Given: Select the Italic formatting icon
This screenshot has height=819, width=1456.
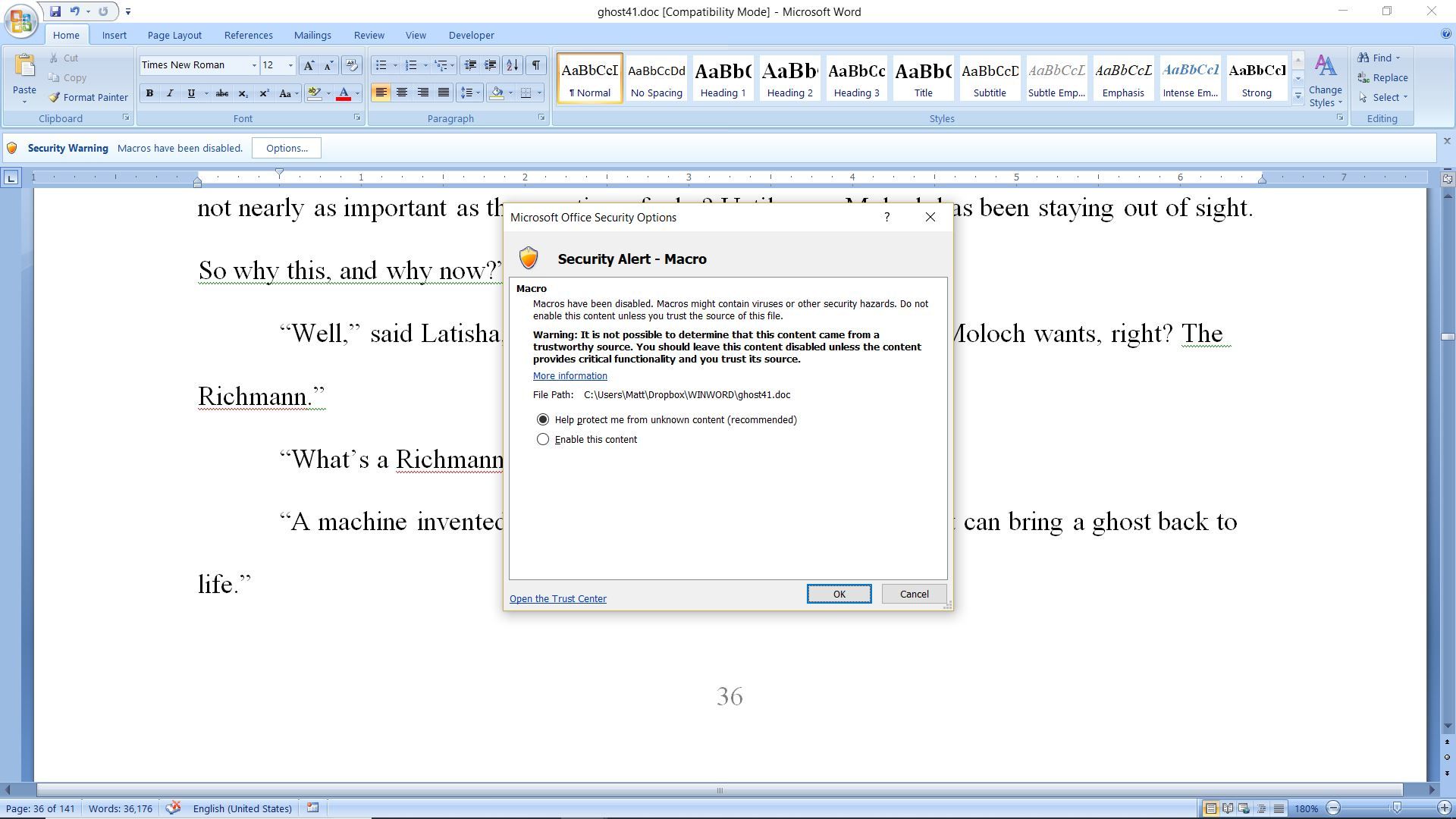Looking at the screenshot, I should [170, 92].
